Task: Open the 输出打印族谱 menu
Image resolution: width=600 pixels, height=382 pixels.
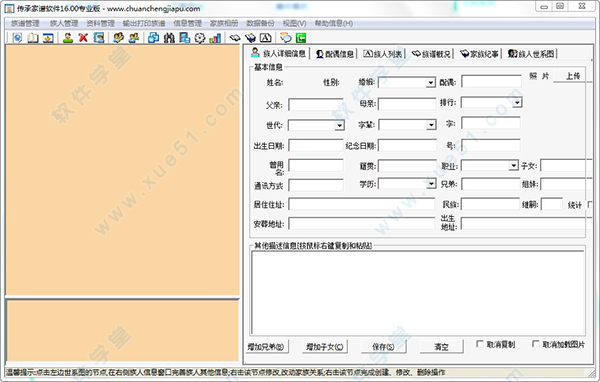Action: [144, 23]
